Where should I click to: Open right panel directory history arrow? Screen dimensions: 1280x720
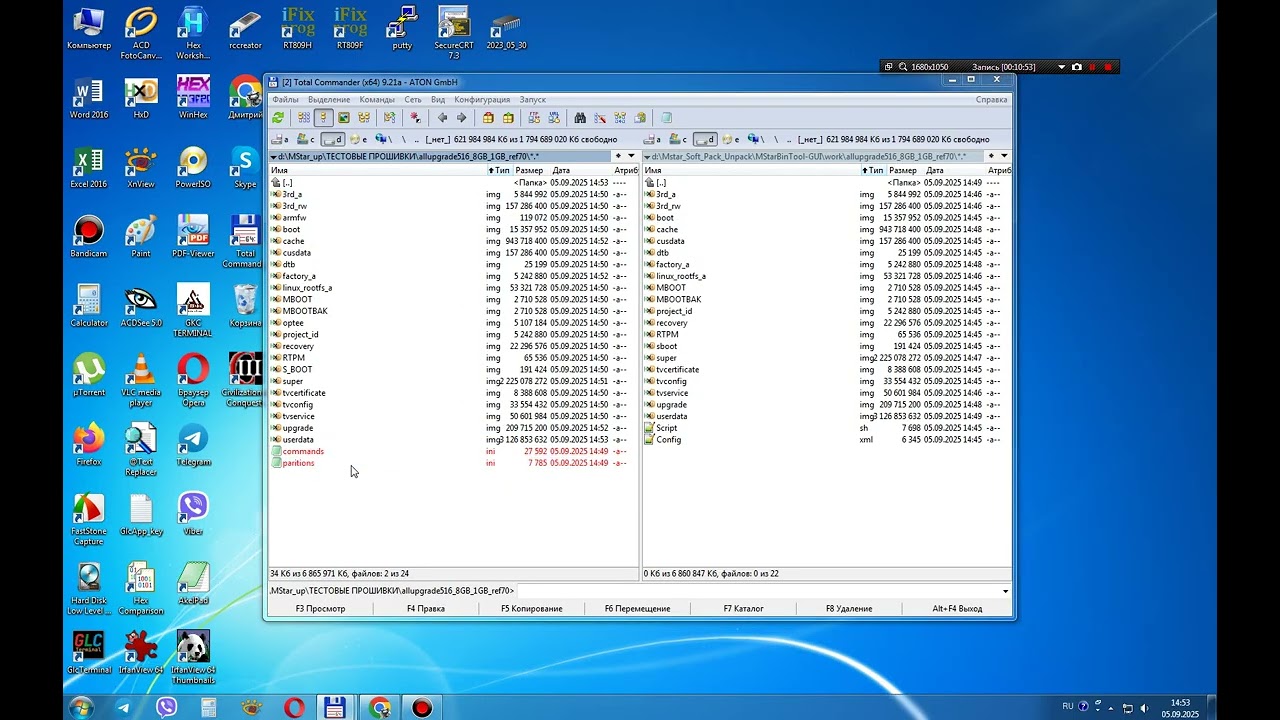click(1004, 156)
